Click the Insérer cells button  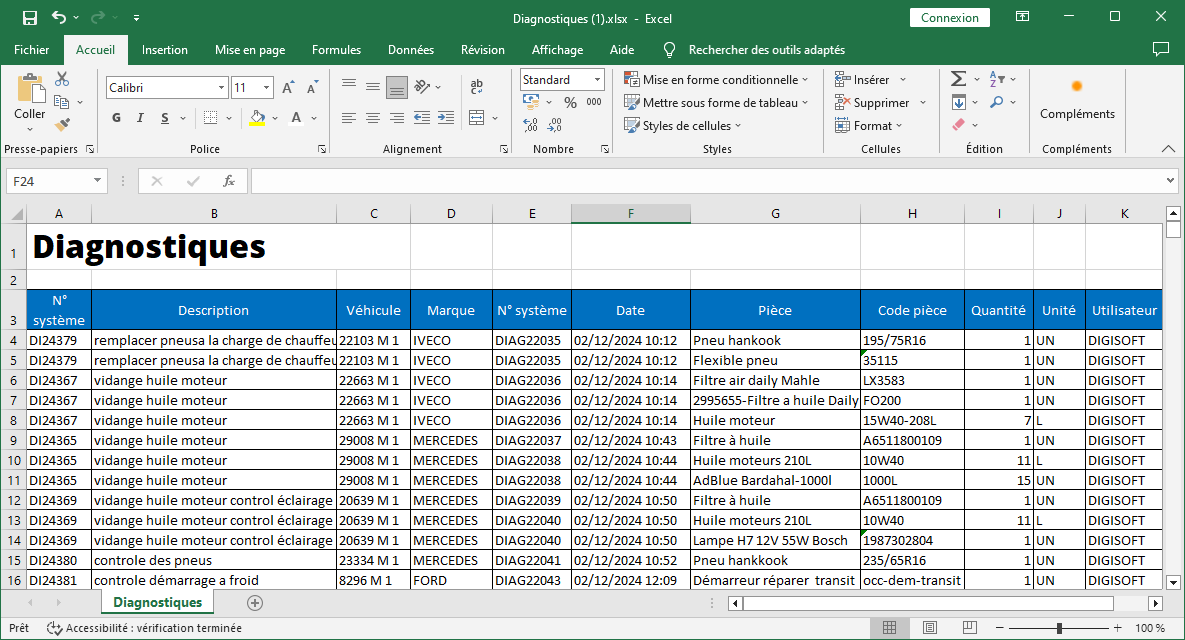(871, 79)
